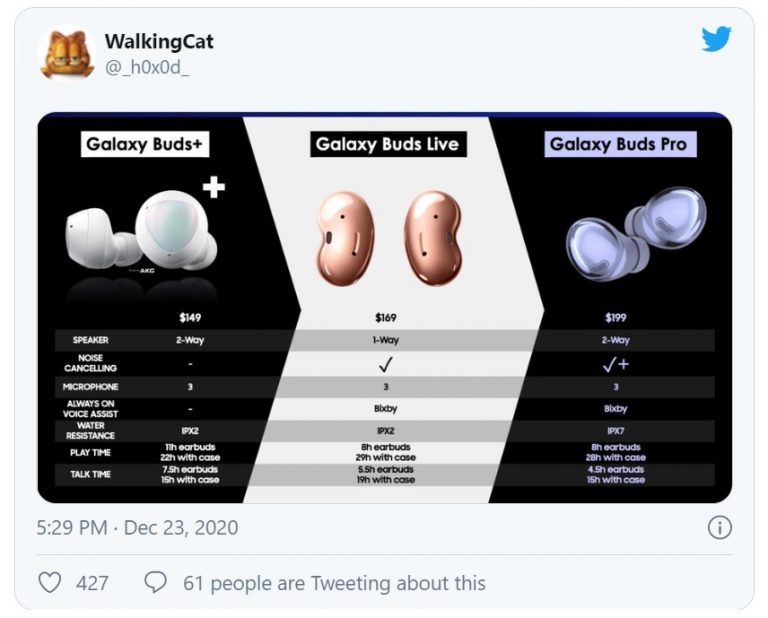Click the Twitter bird logo icon

tap(716, 39)
